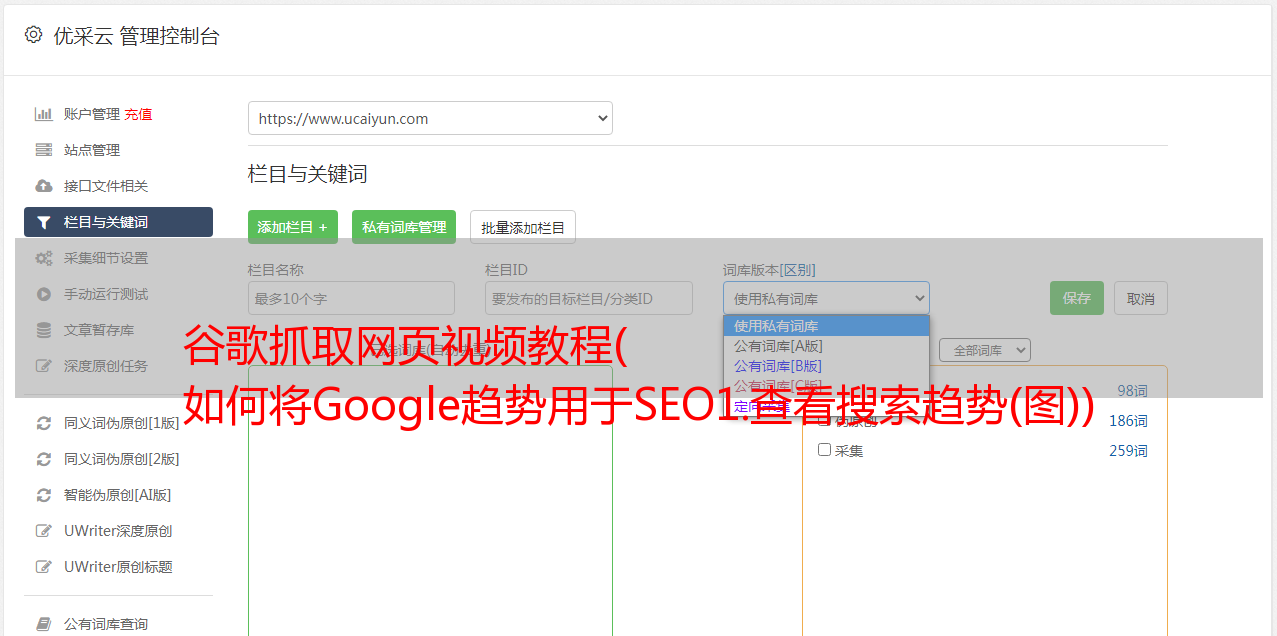This screenshot has width=1277, height=636.
Task: Click the refresh icon for 同义词伪原创[2版]
Action: (x=44, y=459)
